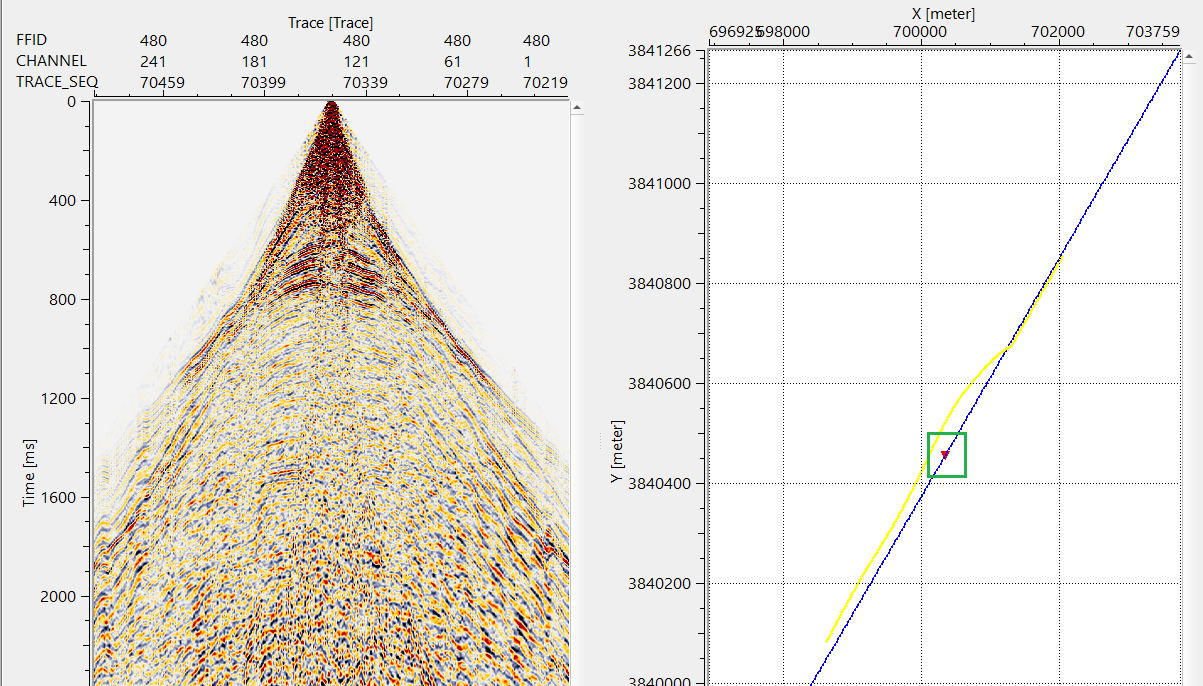The height and width of the screenshot is (686, 1203).
Task: Click the Y [meter] axis label
Action: click(x=616, y=450)
